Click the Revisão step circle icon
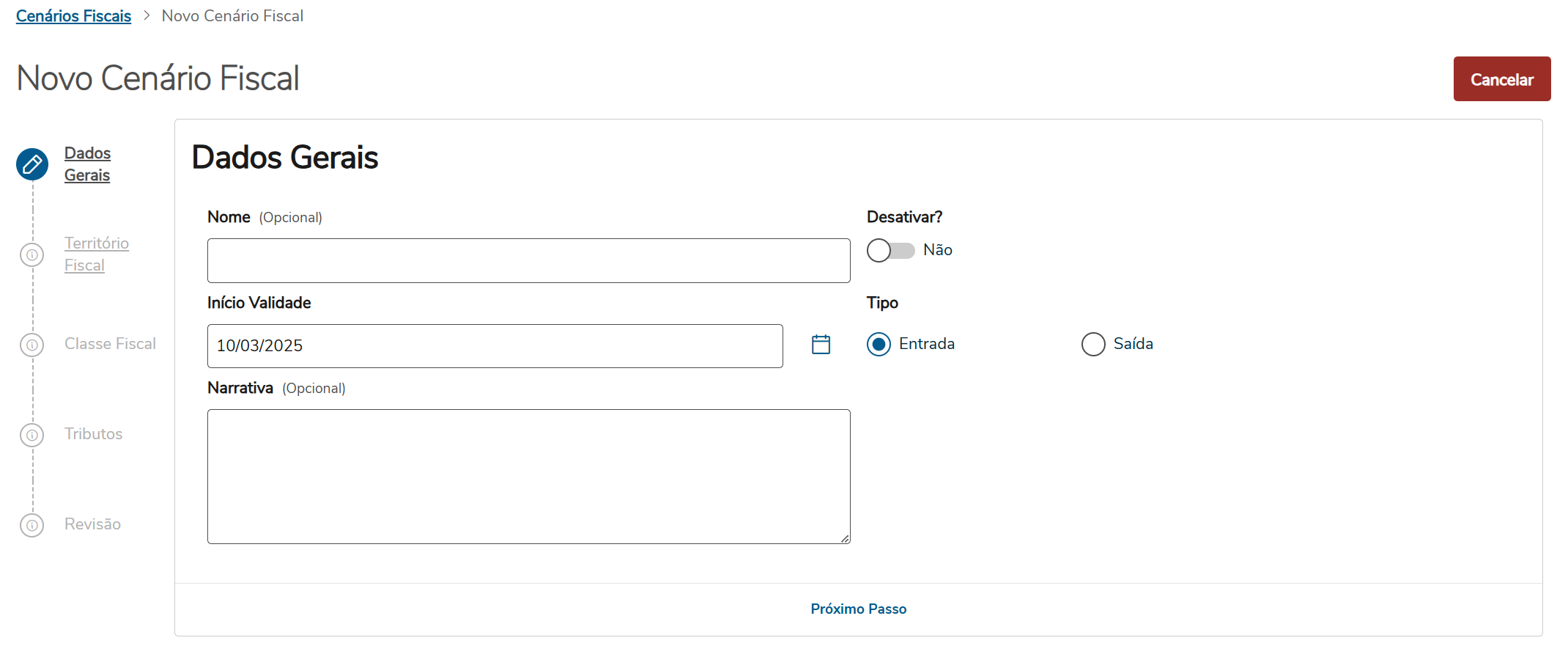Viewport: 1568px width, 646px height. pos(32,525)
